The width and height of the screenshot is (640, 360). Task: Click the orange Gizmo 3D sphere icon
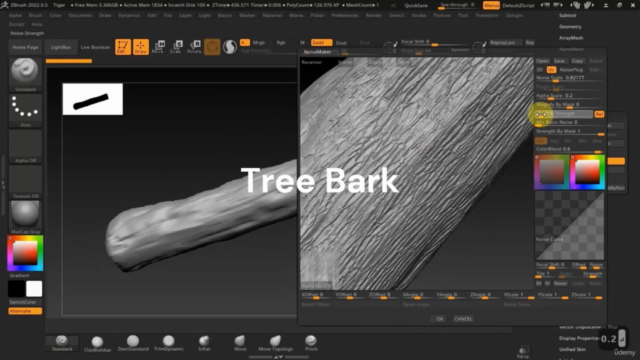pos(212,47)
